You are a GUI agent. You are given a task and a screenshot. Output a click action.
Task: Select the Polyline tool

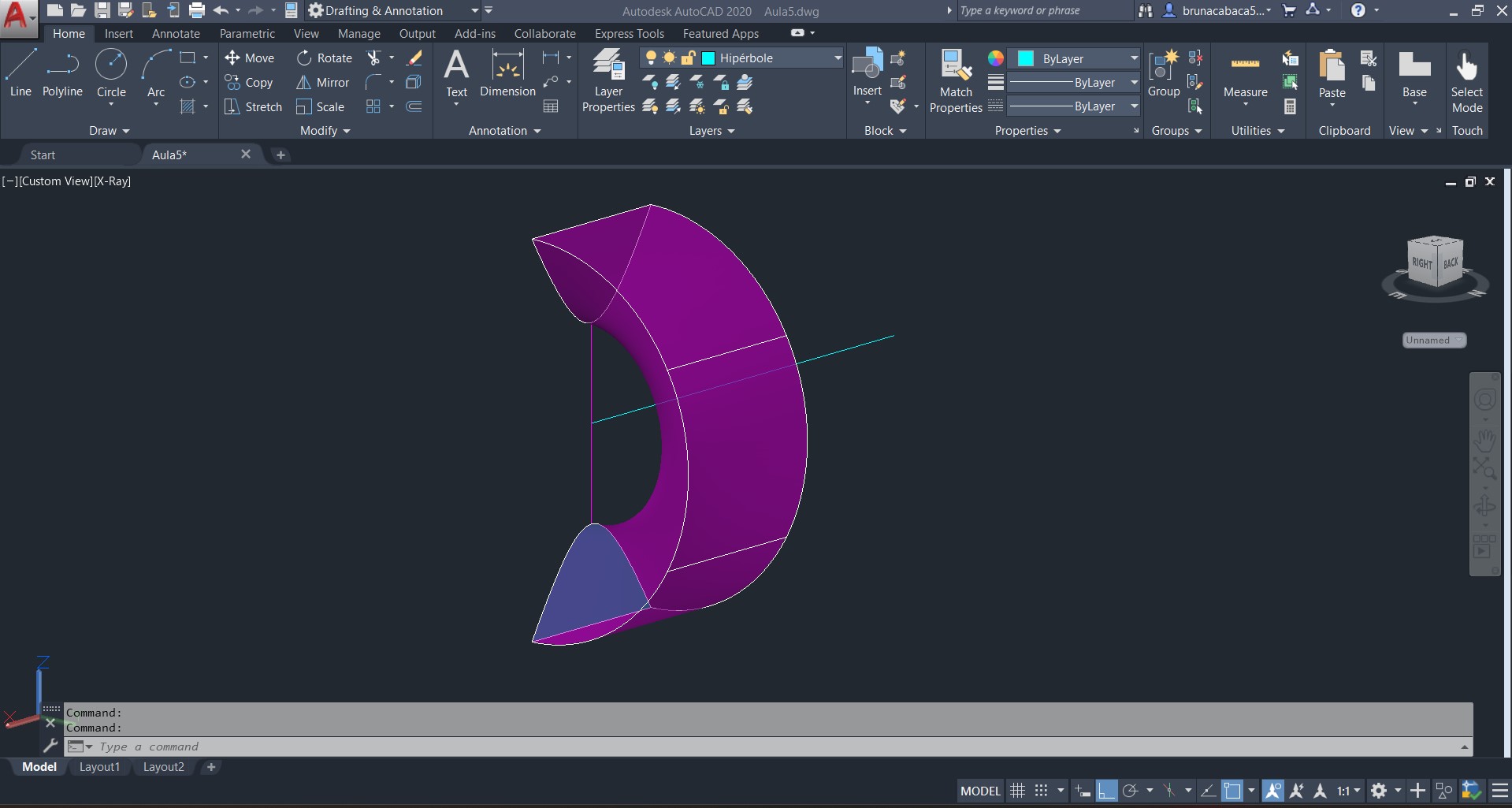click(62, 73)
